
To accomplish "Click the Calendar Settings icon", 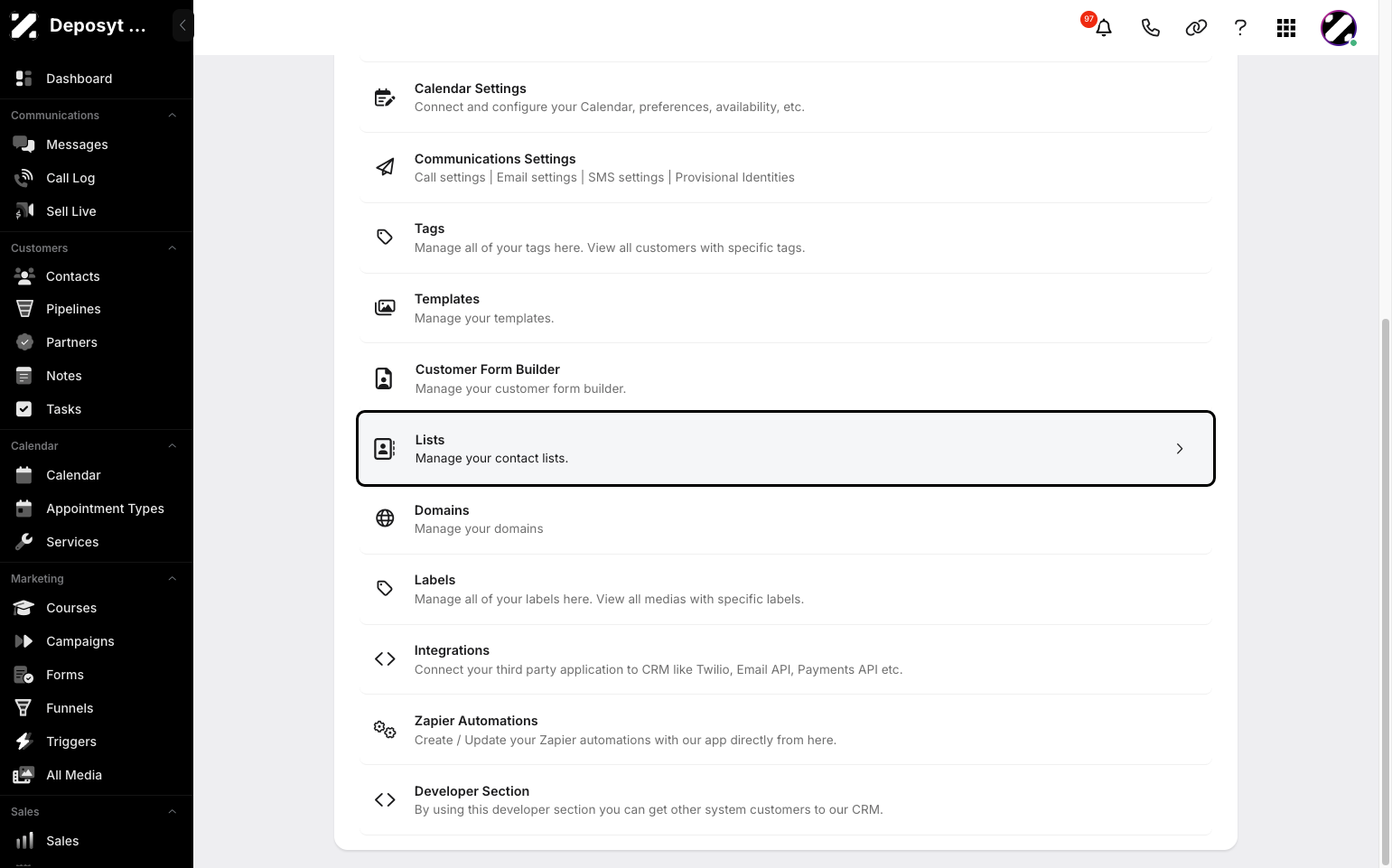I will [x=385, y=98].
